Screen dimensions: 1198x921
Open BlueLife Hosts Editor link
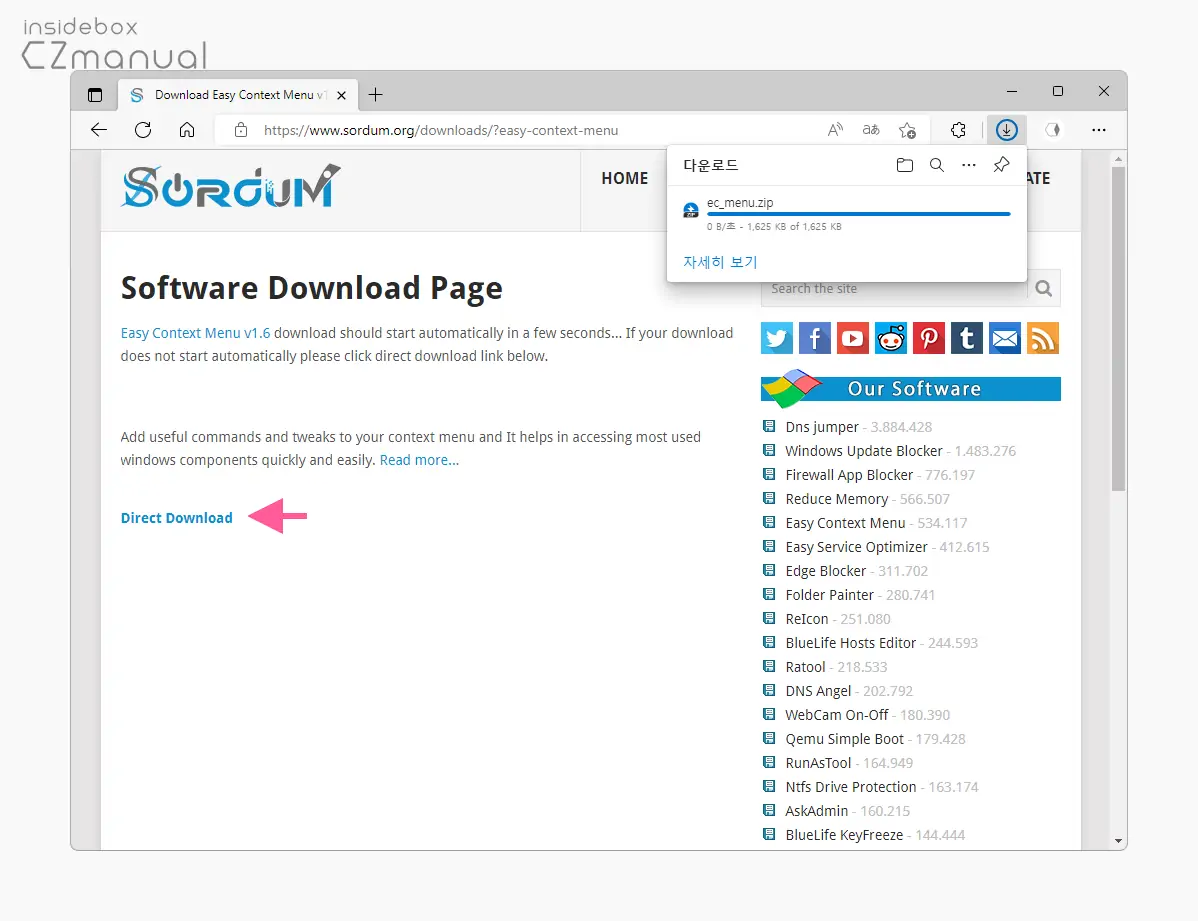[850, 643]
